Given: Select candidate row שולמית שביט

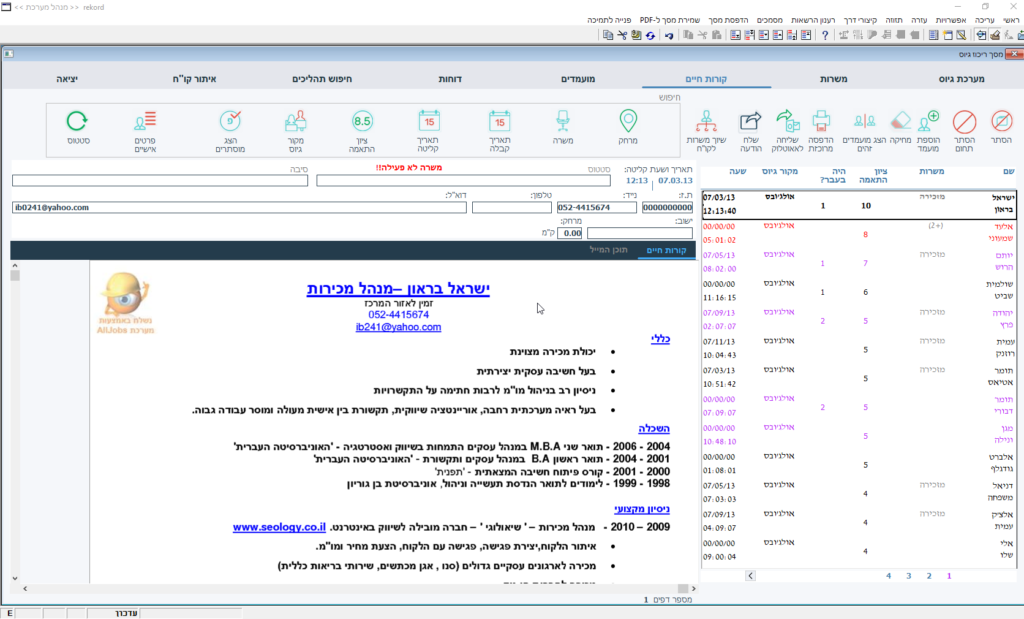Looking at the screenshot, I should pos(859,291).
